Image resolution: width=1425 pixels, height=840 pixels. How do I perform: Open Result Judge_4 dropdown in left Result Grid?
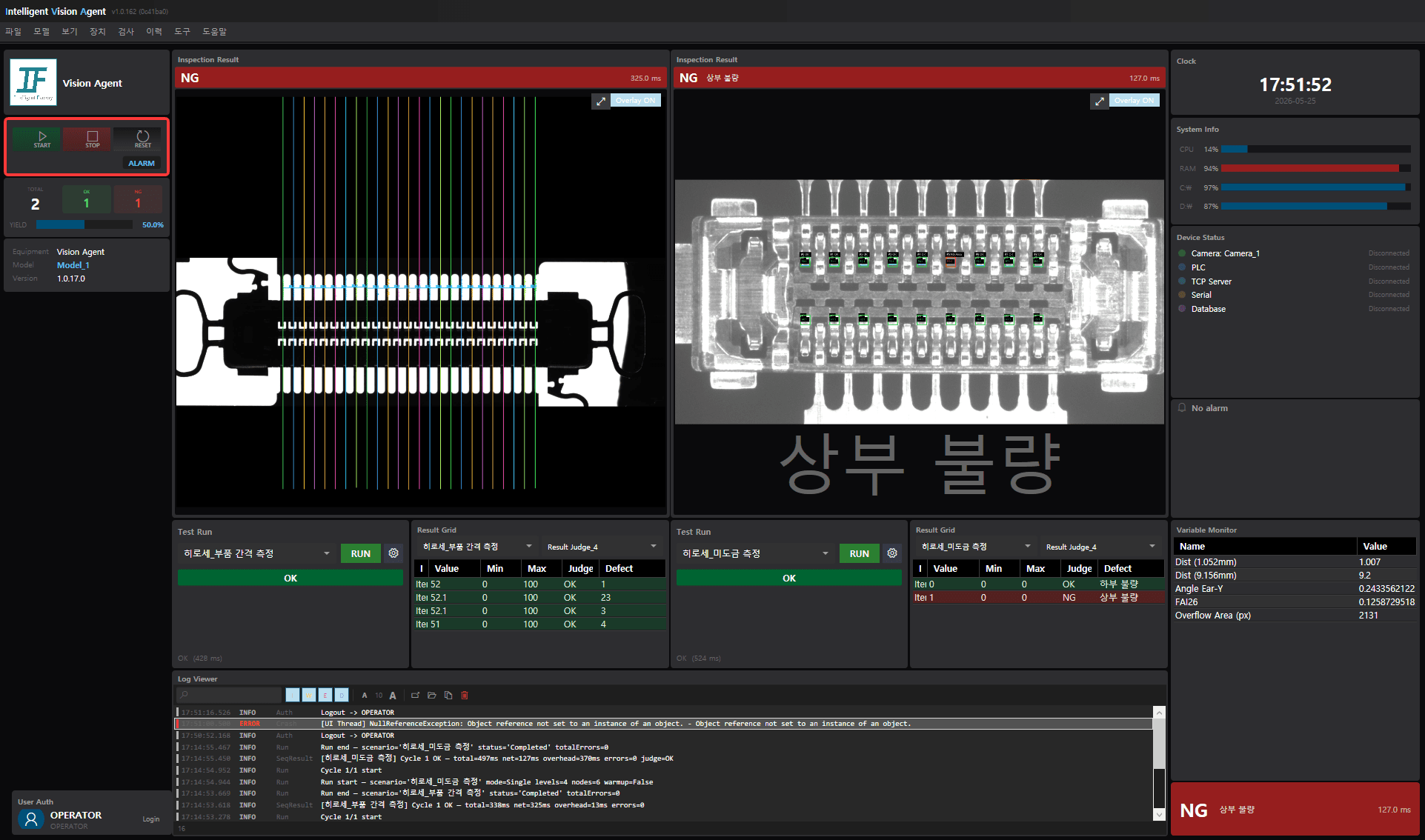[602, 547]
